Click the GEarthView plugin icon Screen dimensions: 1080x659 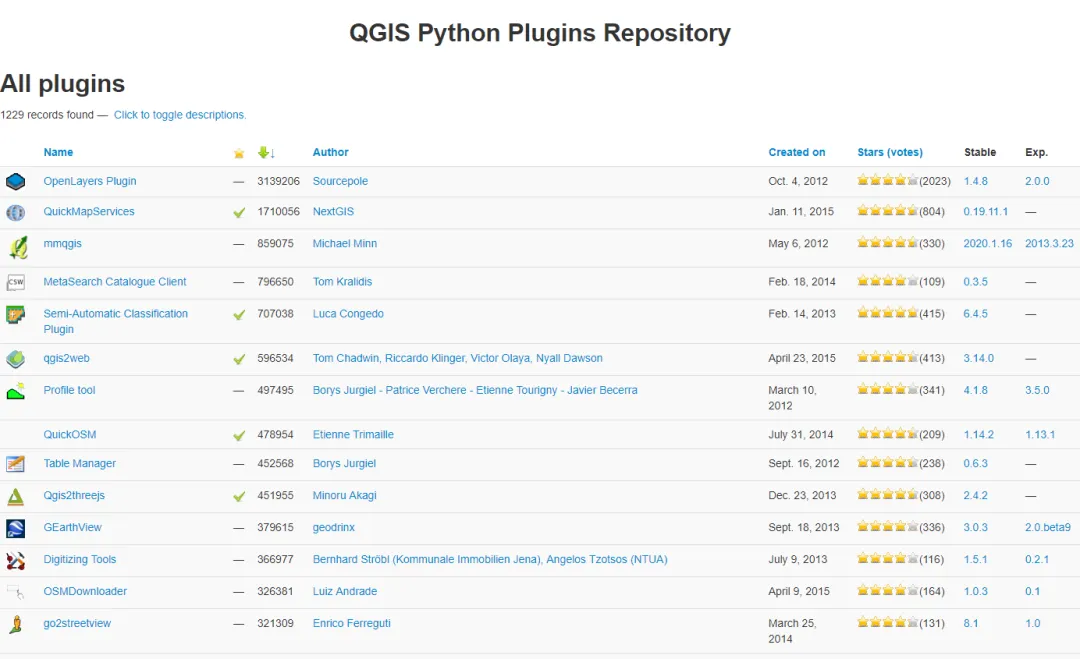coord(15,528)
